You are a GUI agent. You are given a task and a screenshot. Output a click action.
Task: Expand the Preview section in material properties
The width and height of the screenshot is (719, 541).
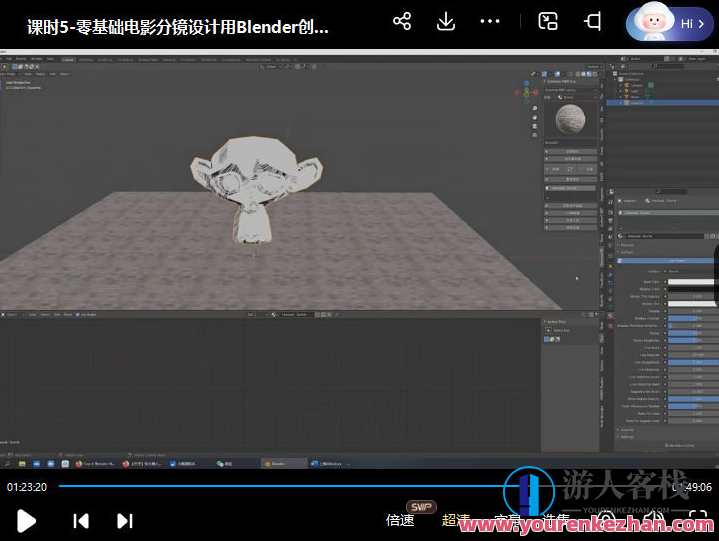click(626, 245)
